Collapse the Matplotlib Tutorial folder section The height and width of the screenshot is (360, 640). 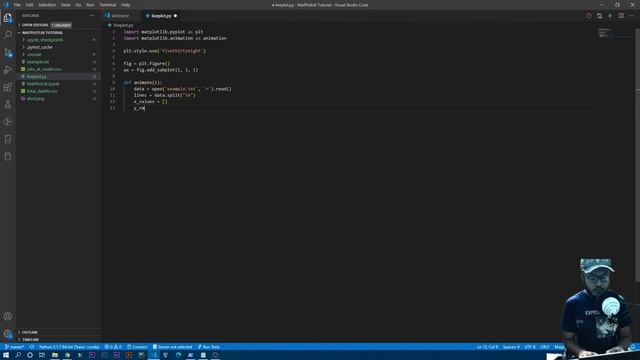click(x=41, y=33)
